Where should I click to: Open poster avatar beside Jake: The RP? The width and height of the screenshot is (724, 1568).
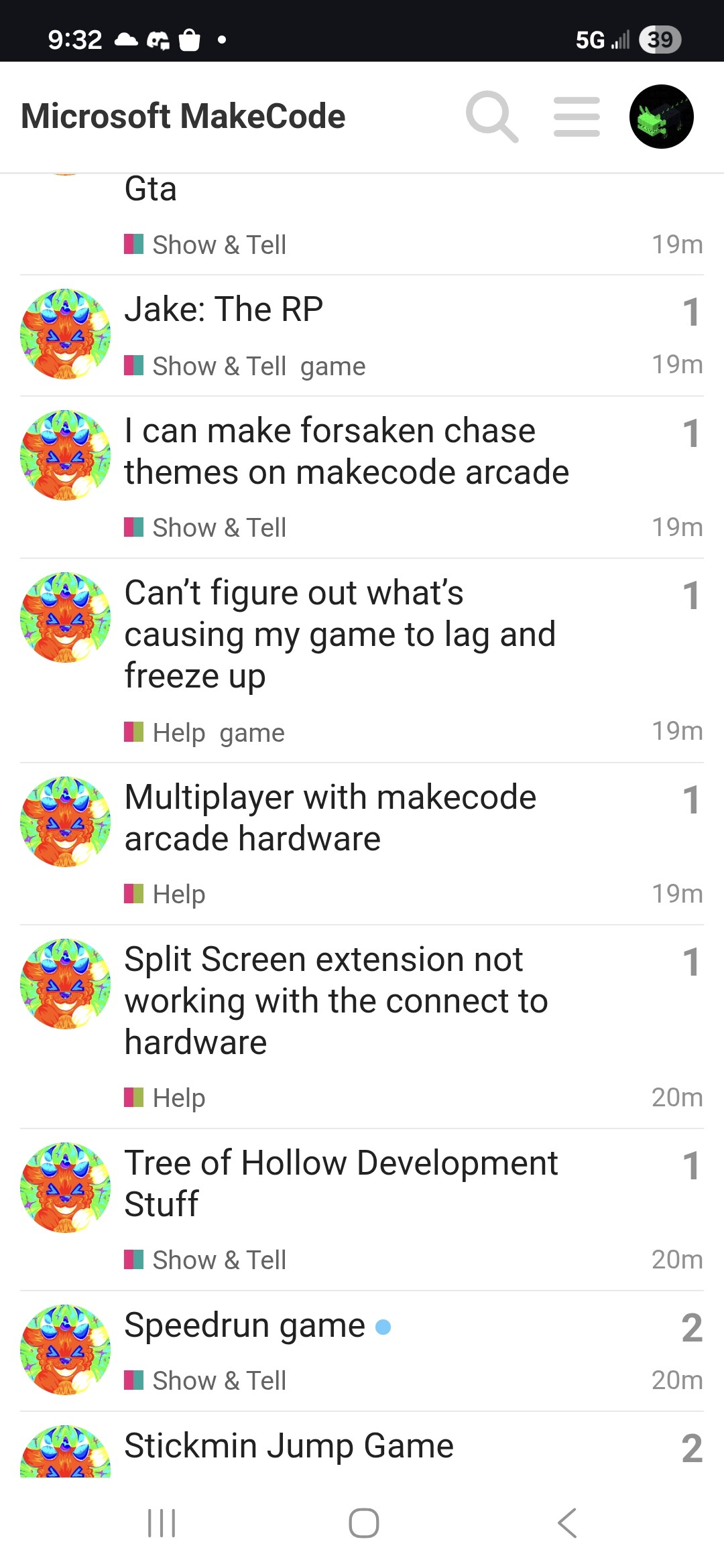click(x=65, y=334)
